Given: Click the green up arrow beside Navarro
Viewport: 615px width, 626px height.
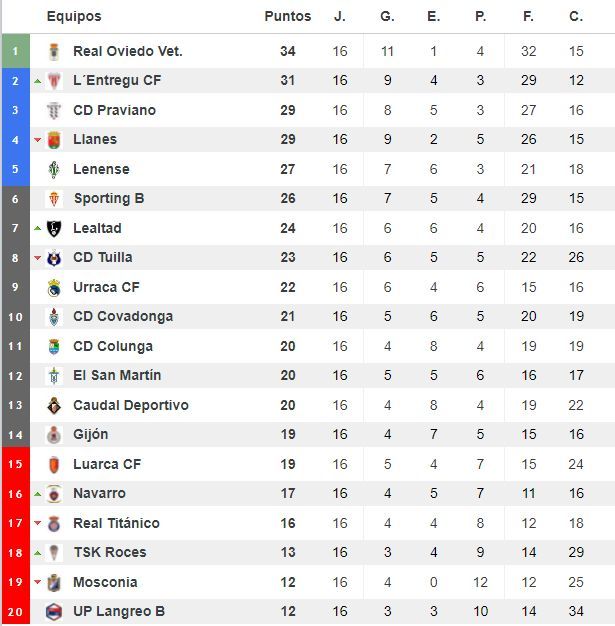Looking at the screenshot, I should [x=38, y=494].
